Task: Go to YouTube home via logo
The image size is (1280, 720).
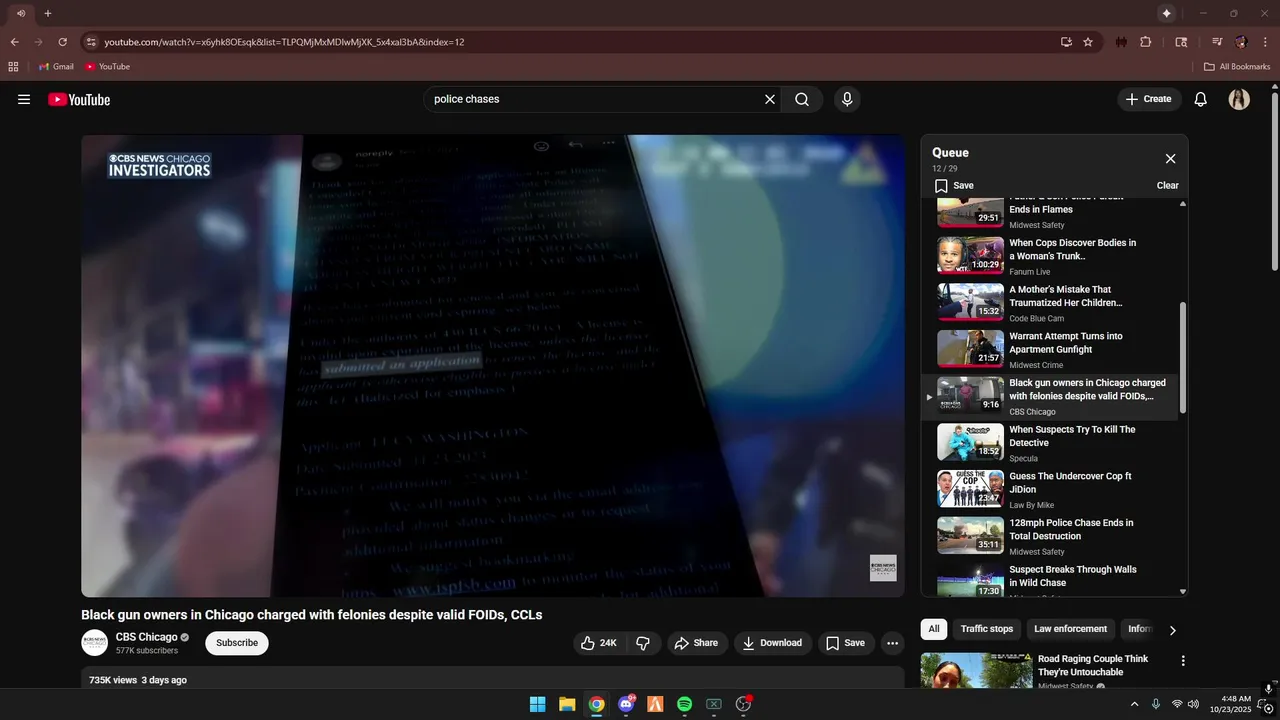Action: coord(79,99)
